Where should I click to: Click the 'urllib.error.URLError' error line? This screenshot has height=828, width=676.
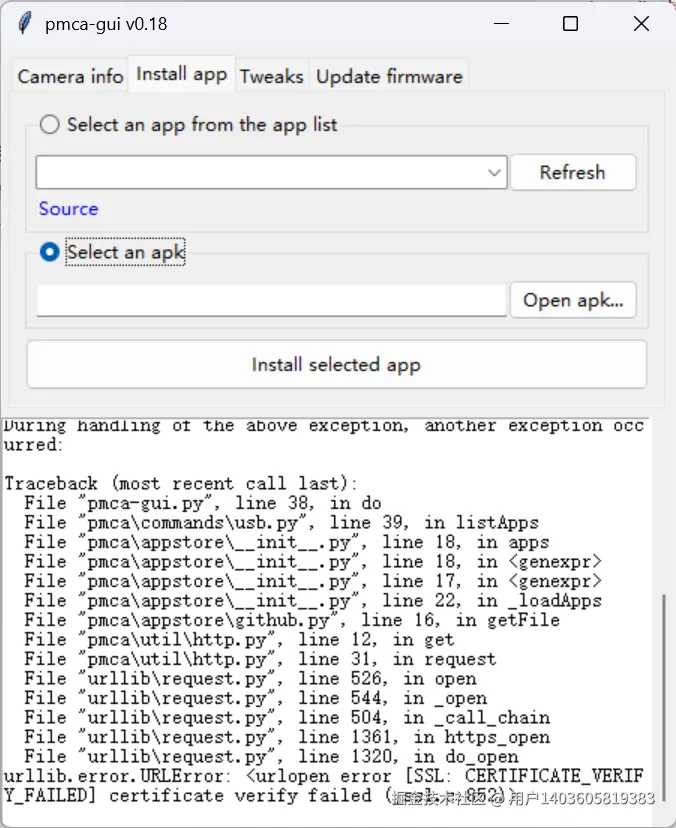coord(323,785)
